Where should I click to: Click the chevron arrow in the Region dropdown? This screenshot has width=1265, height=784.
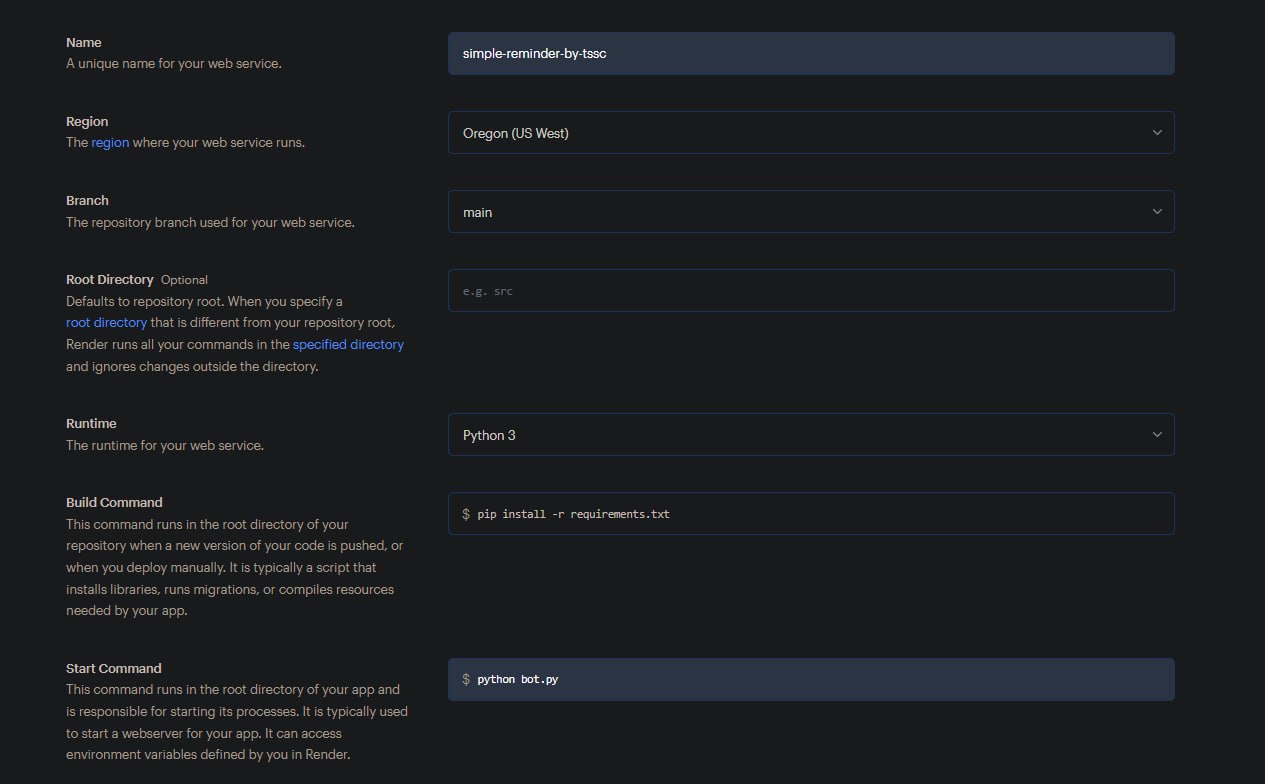1157,133
